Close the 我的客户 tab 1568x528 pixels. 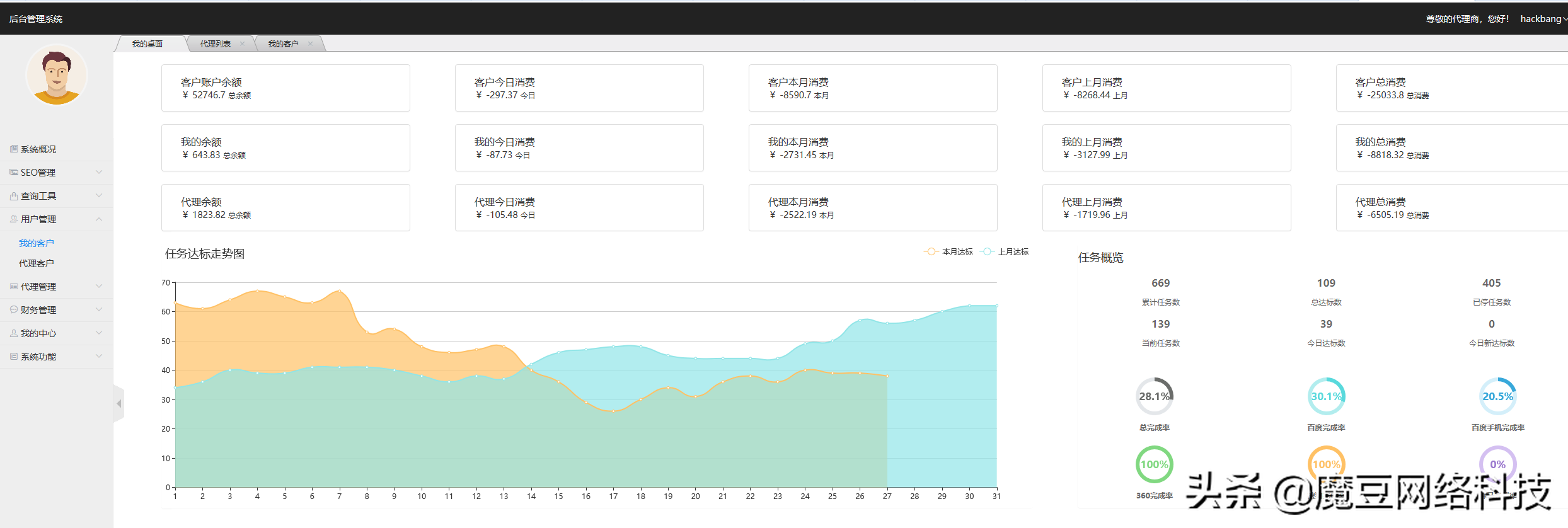tap(310, 44)
